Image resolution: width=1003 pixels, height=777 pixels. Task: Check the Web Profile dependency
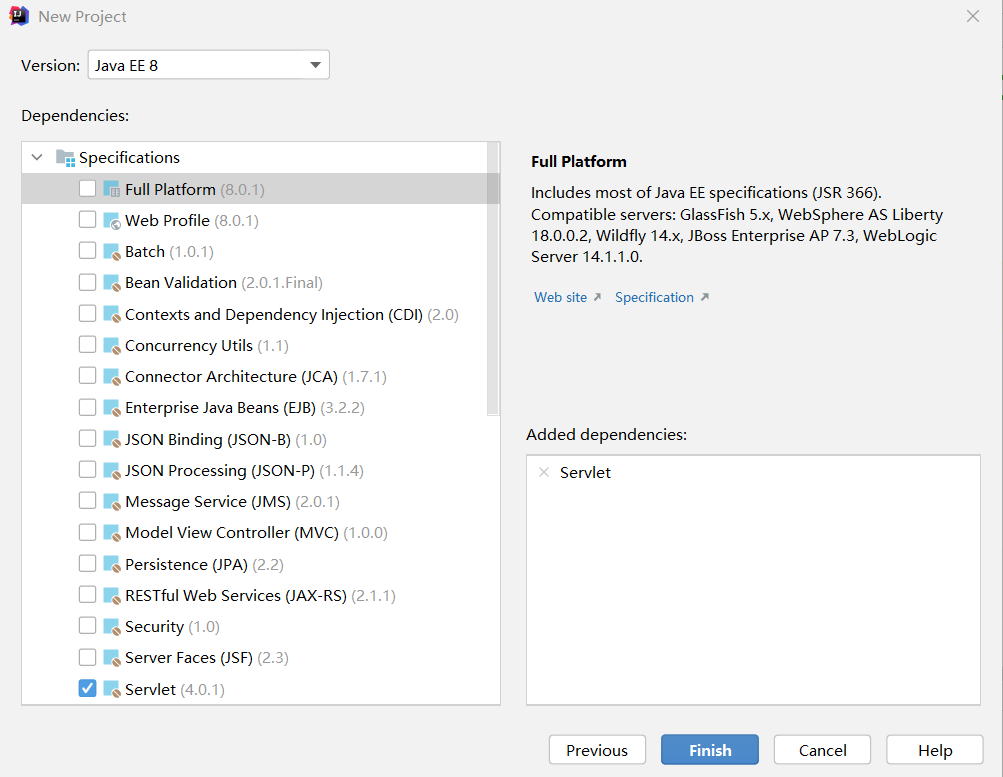pyautogui.click(x=88, y=219)
